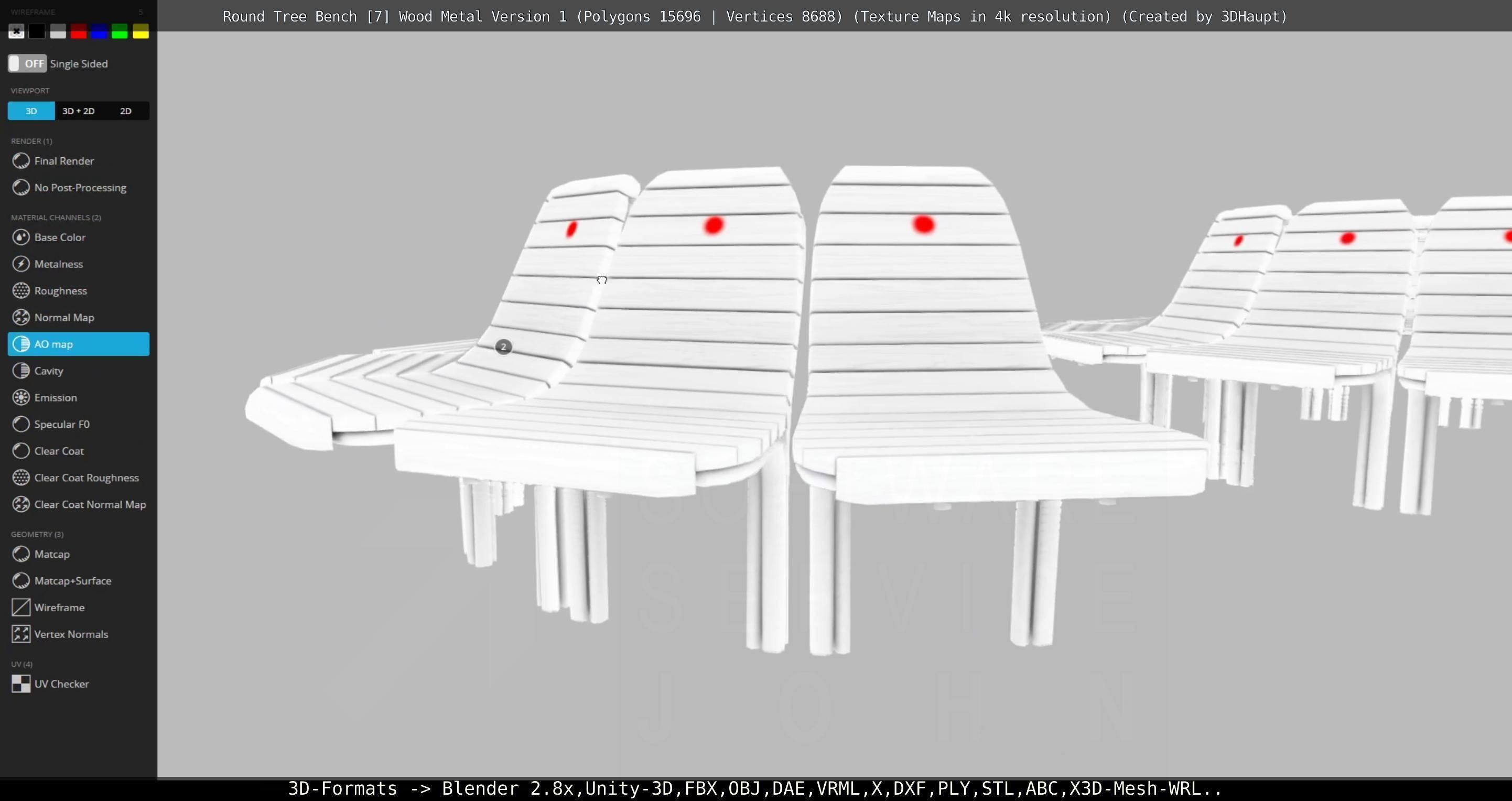The height and width of the screenshot is (801, 1512).
Task: Click the Emission channel icon
Action: pos(21,397)
